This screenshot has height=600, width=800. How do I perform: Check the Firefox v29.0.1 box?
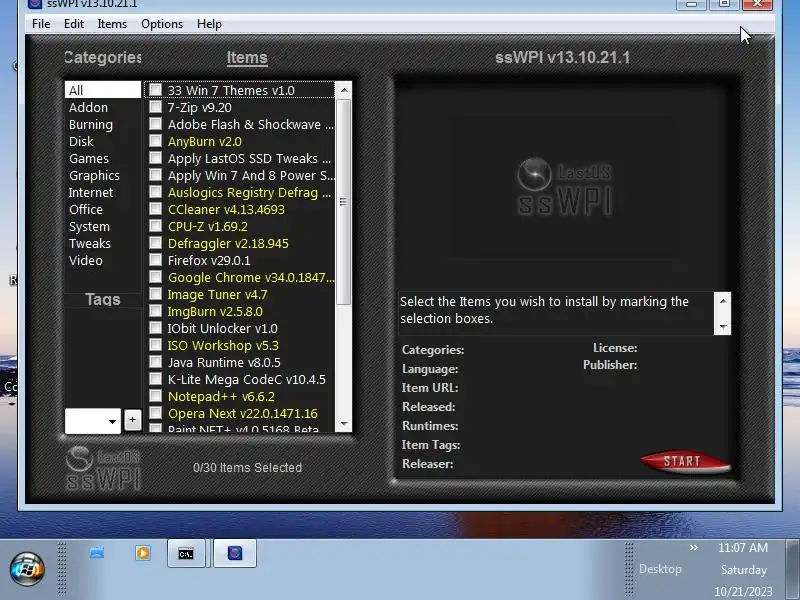[x=156, y=260]
